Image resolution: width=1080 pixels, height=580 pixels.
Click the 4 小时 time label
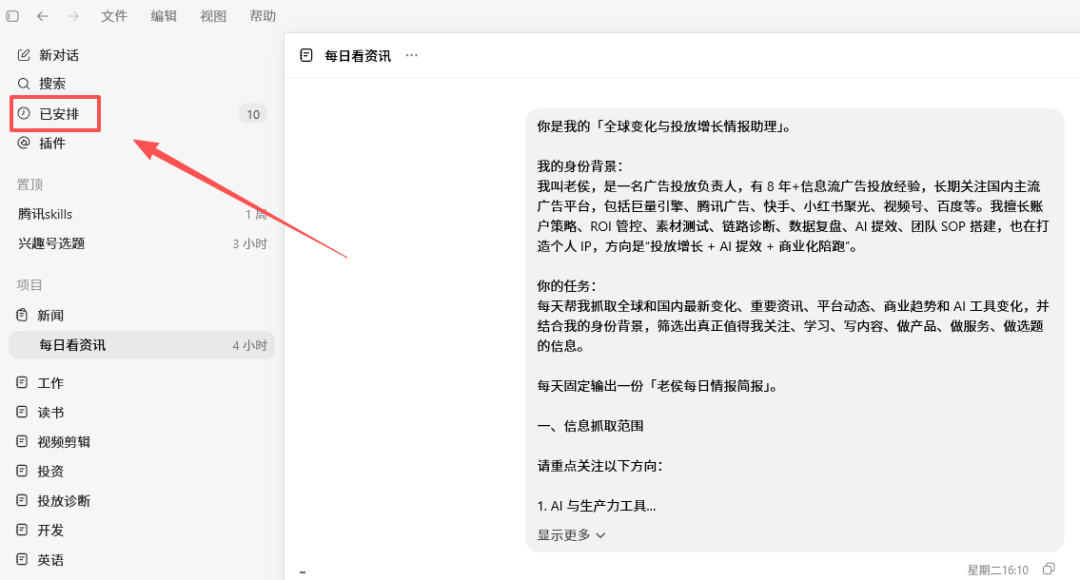click(249, 346)
